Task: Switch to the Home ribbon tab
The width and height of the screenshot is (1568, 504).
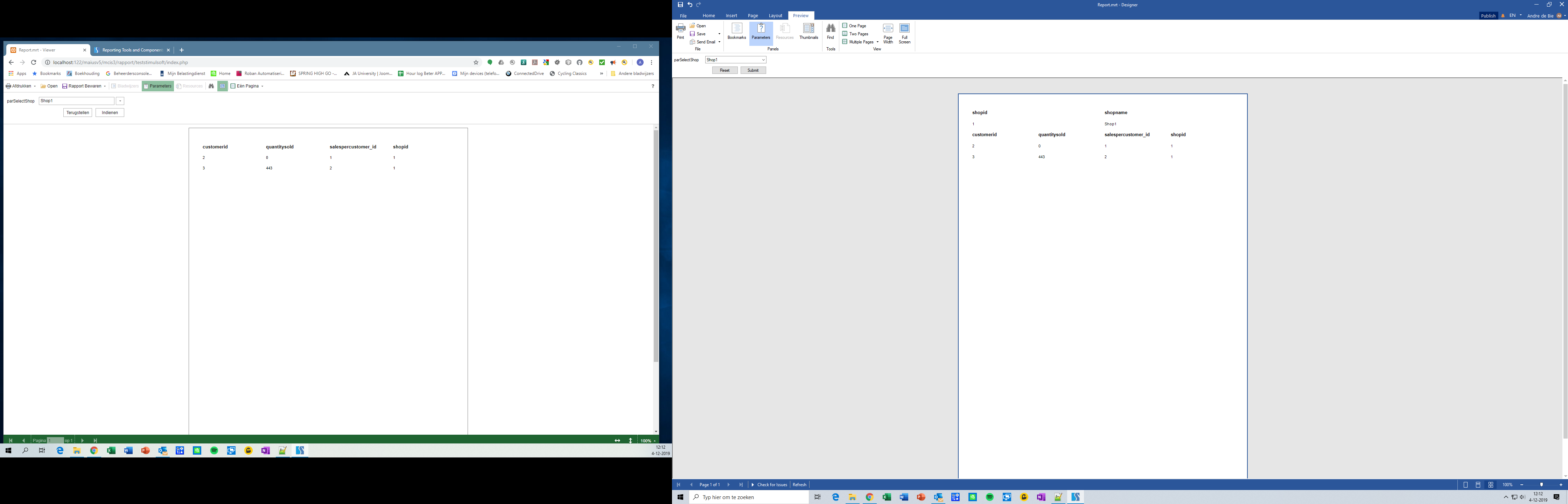Action: click(x=708, y=16)
